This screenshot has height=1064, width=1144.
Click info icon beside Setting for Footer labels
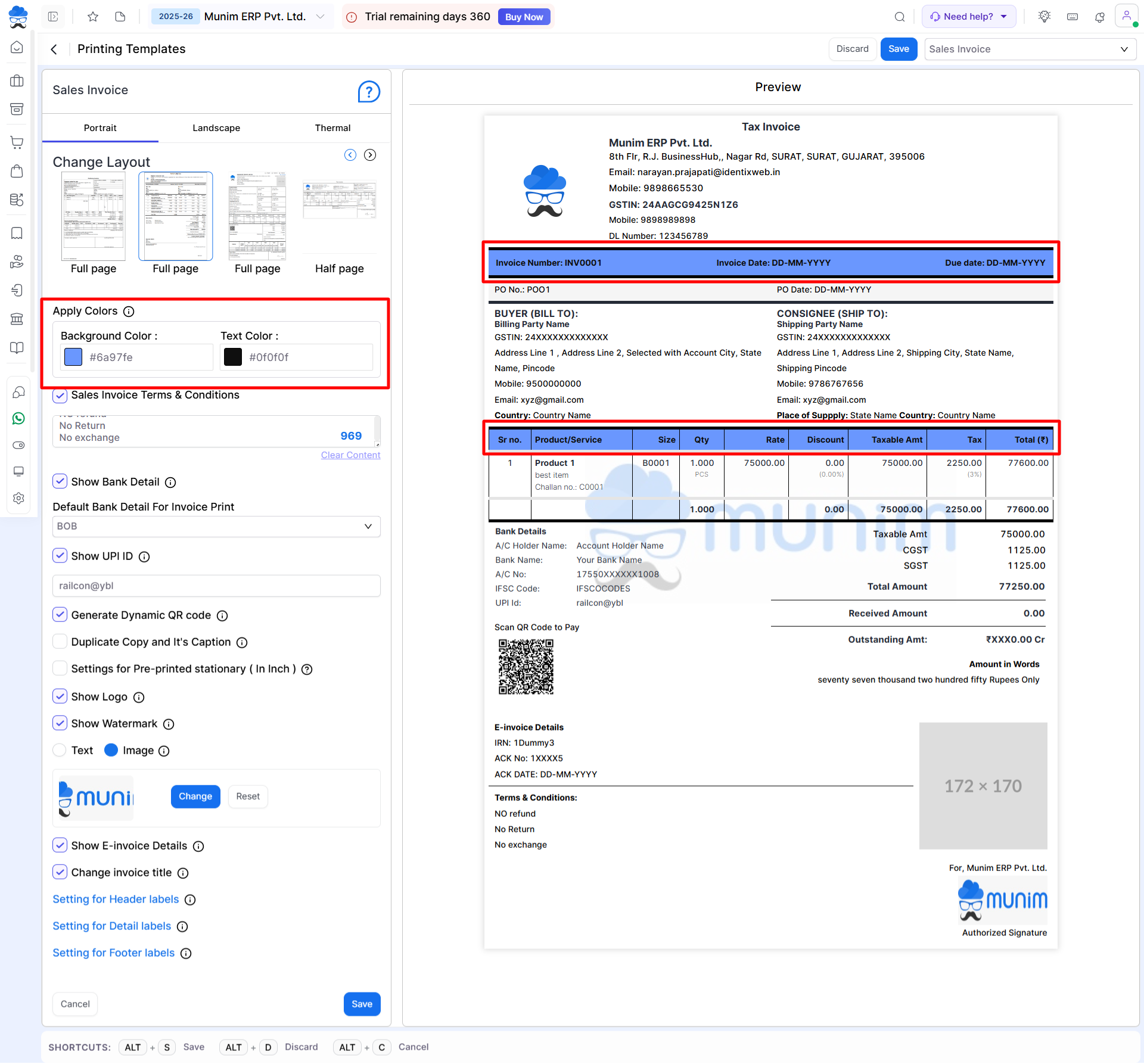[x=186, y=954]
